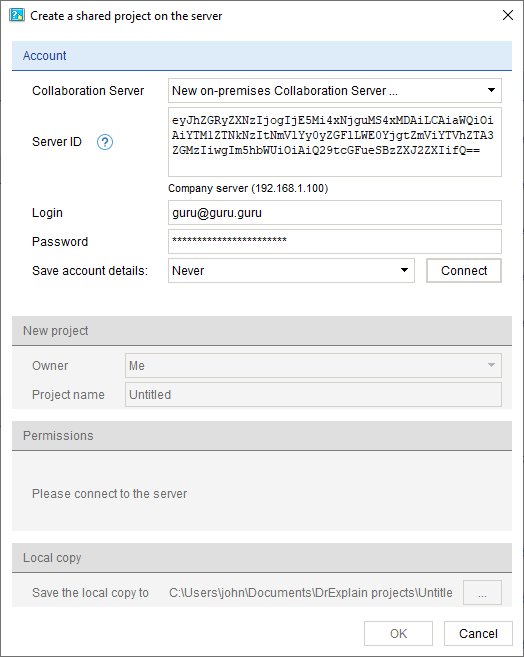The height and width of the screenshot is (657, 524).
Task: Click the browse ellipsis button for local copy
Action: [482, 593]
